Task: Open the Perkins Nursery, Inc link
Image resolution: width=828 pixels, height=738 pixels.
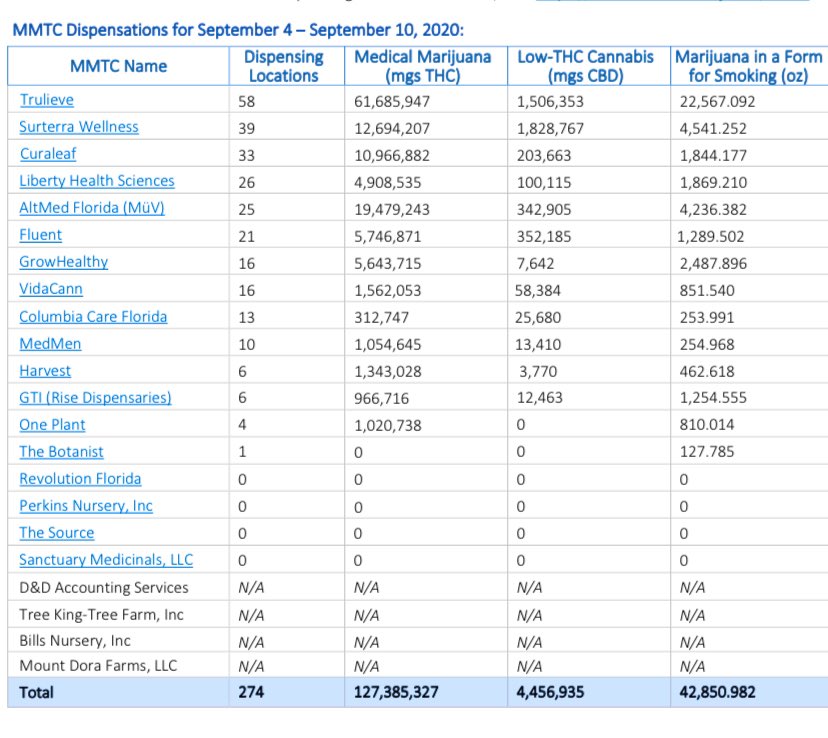Action: pyautogui.click(x=86, y=506)
